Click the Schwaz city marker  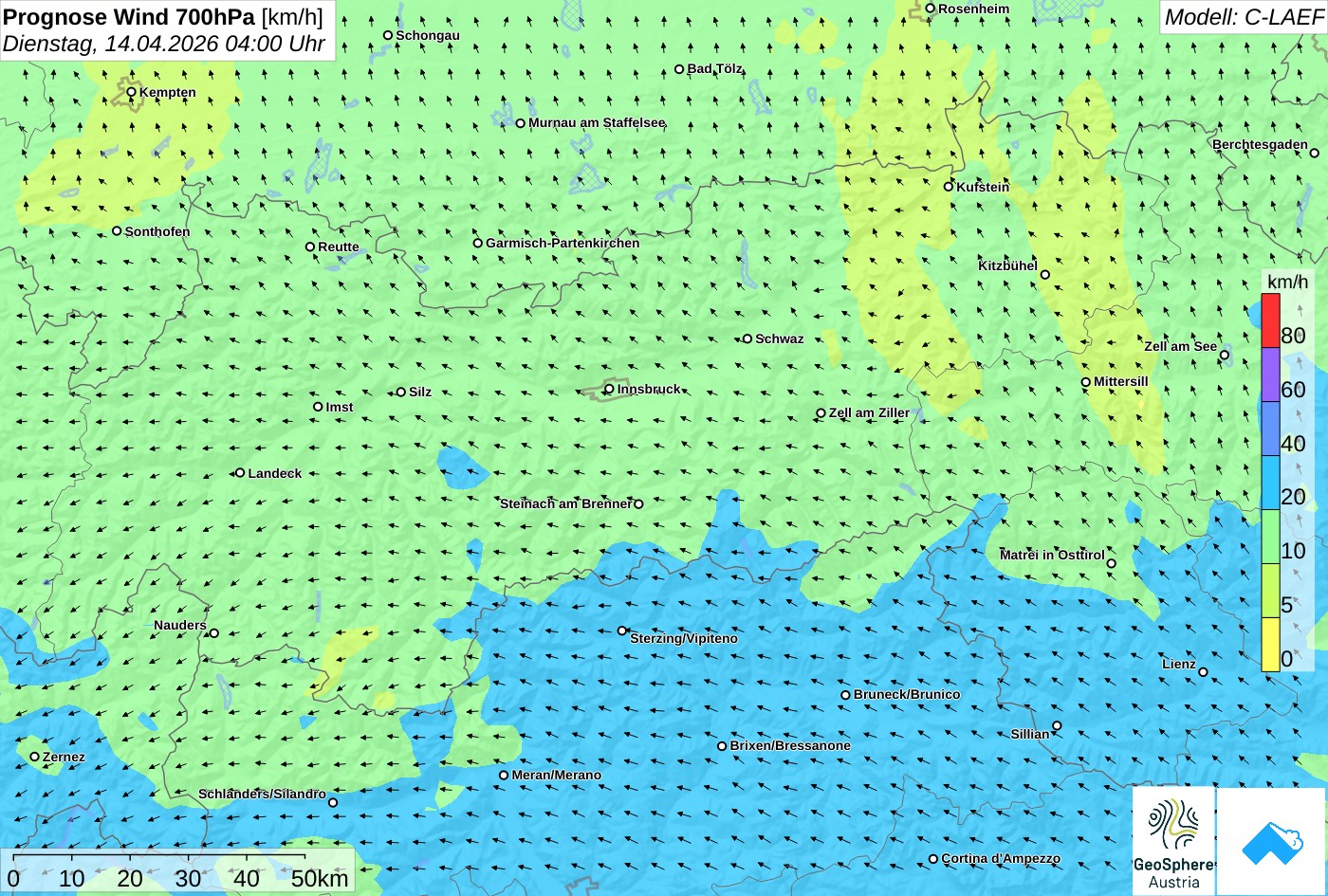click(747, 338)
